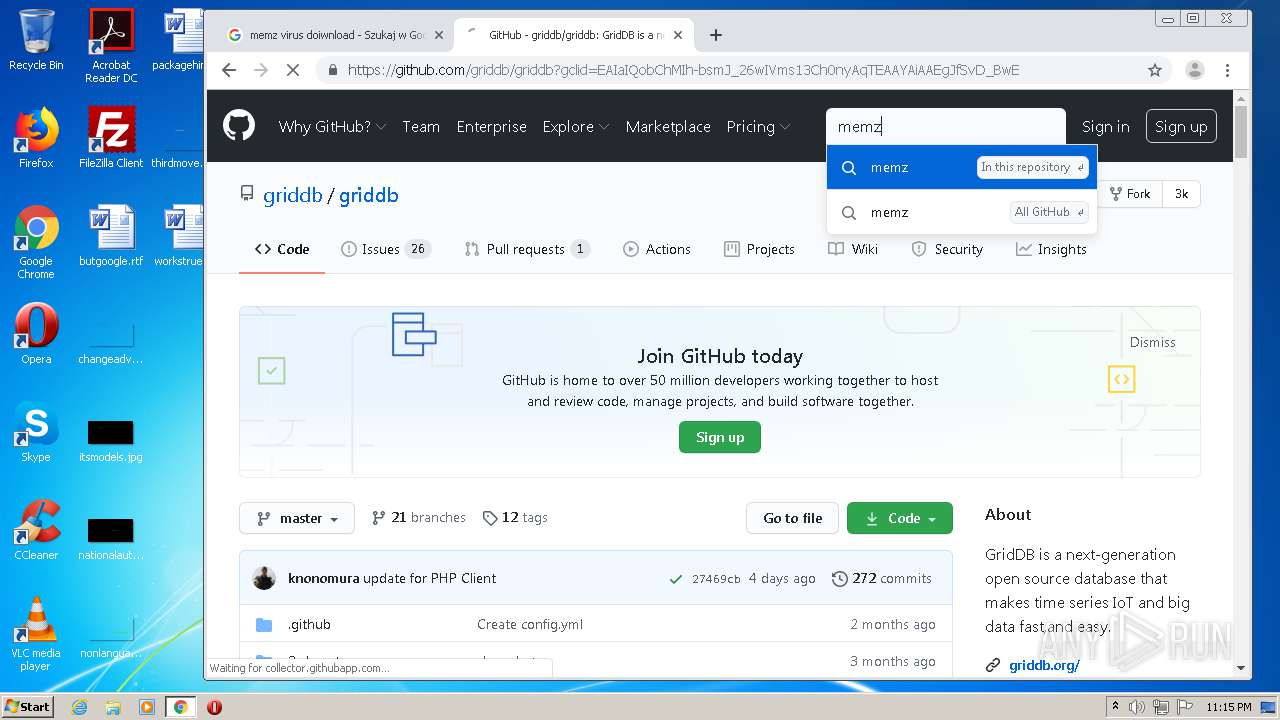Open commit hash 27469cb
1280x720 pixels.
pyautogui.click(x=716, y=579)
